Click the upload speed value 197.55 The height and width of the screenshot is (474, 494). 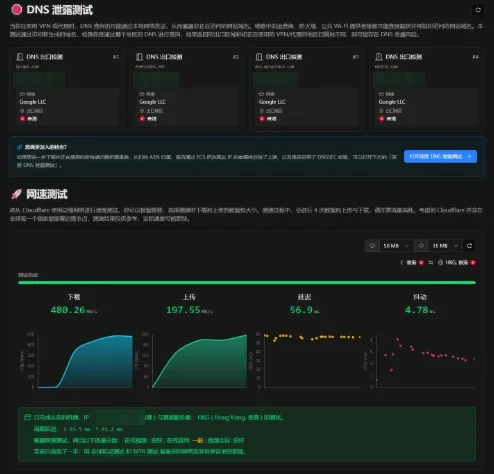pos(183,310)
